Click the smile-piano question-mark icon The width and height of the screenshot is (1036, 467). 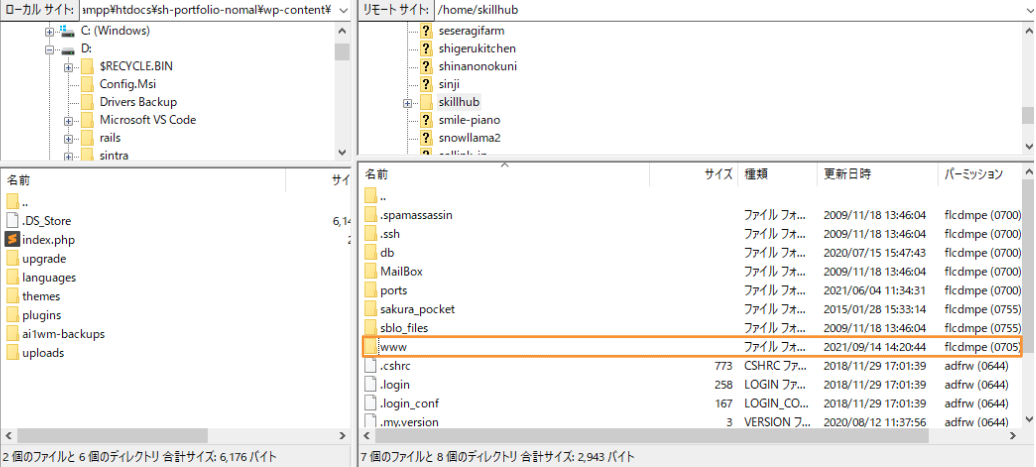point(426,120)
